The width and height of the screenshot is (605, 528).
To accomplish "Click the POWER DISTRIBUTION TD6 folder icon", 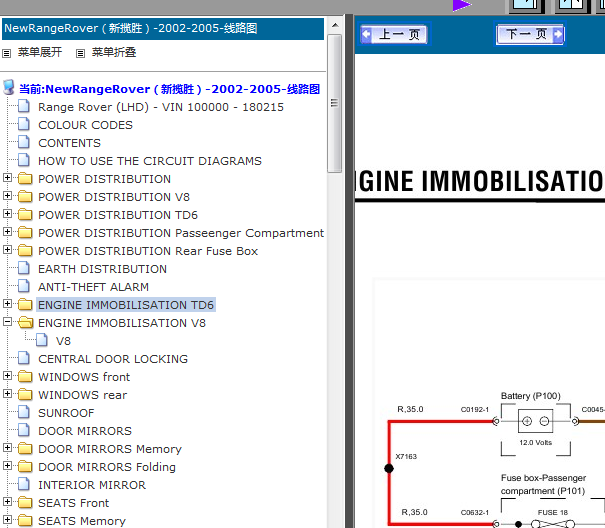I will point(25,214).
